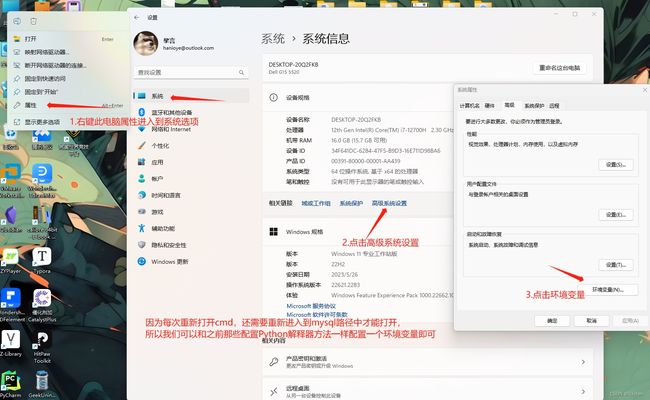The image size is (650, 400).
Task: Switch to the 硬件 tab in System Properties
Action: click(x=490, y=106)
